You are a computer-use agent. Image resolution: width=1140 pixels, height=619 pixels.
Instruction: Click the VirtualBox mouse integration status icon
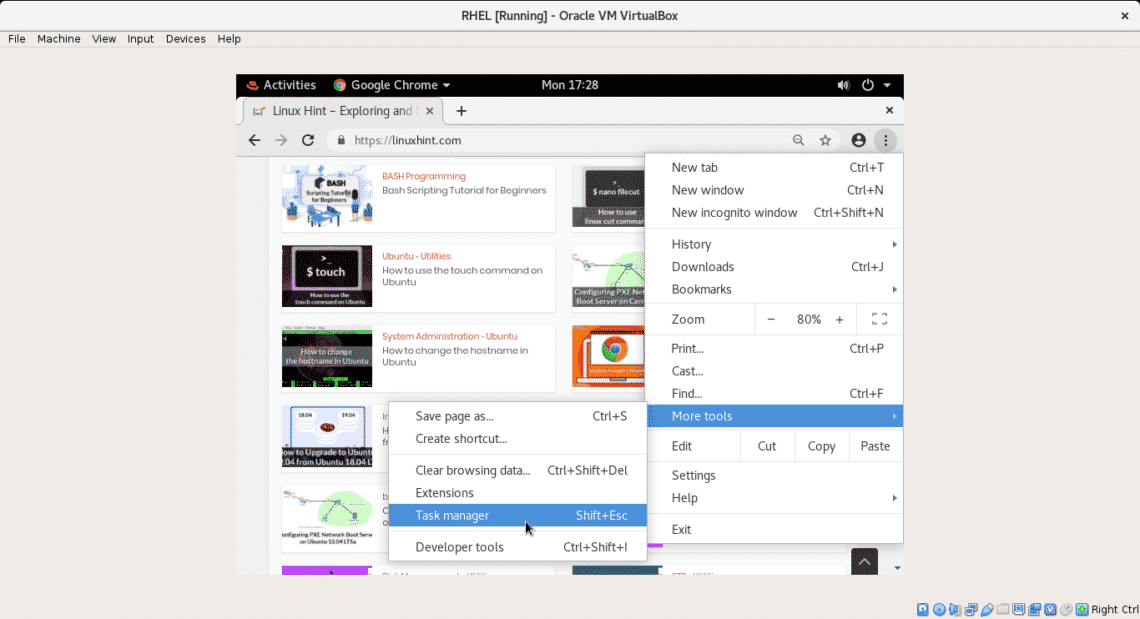coord(1066,610)
